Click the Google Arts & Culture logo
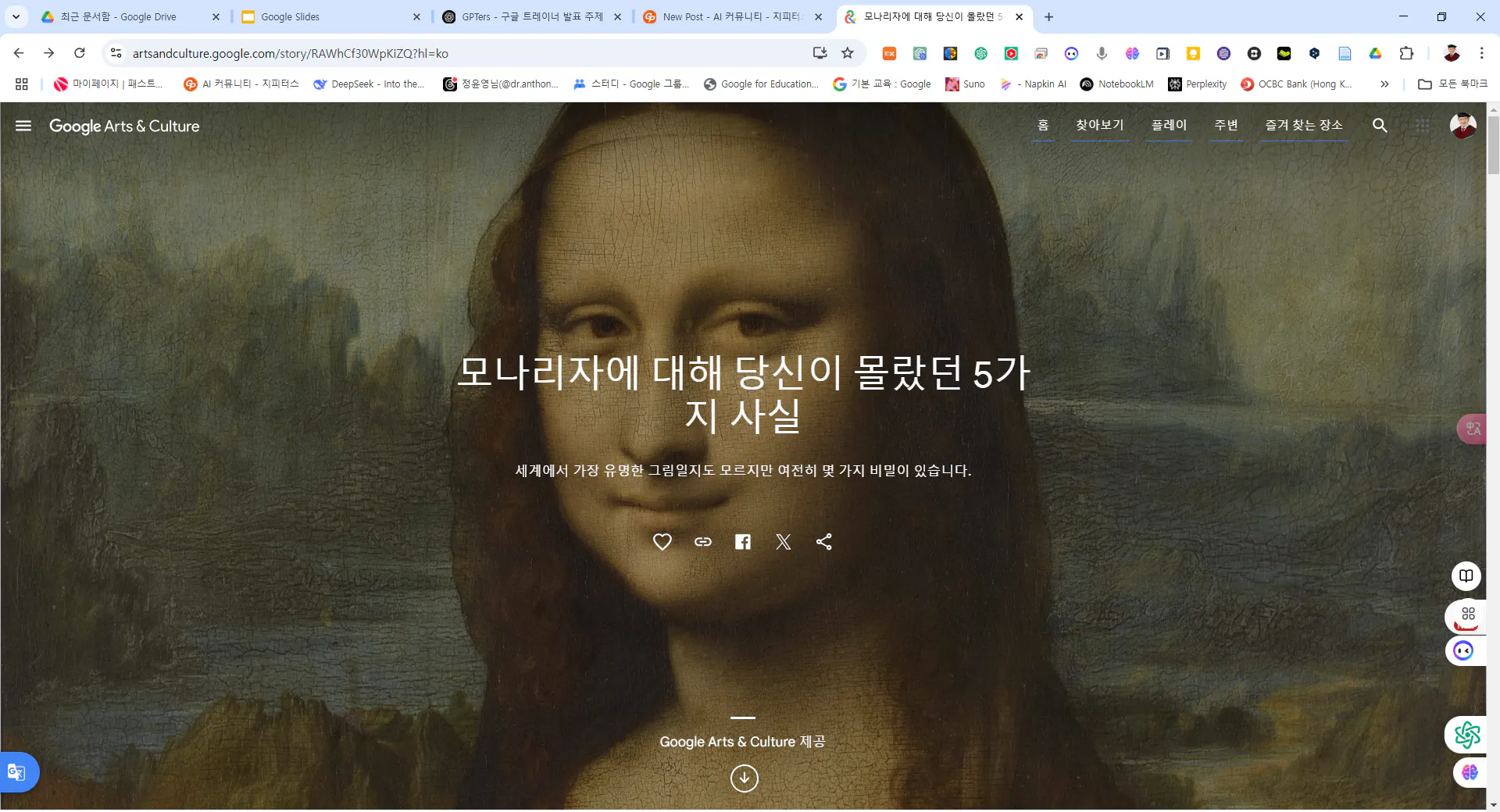Viewport: 1500px width, 812px height. coord(124,126)
